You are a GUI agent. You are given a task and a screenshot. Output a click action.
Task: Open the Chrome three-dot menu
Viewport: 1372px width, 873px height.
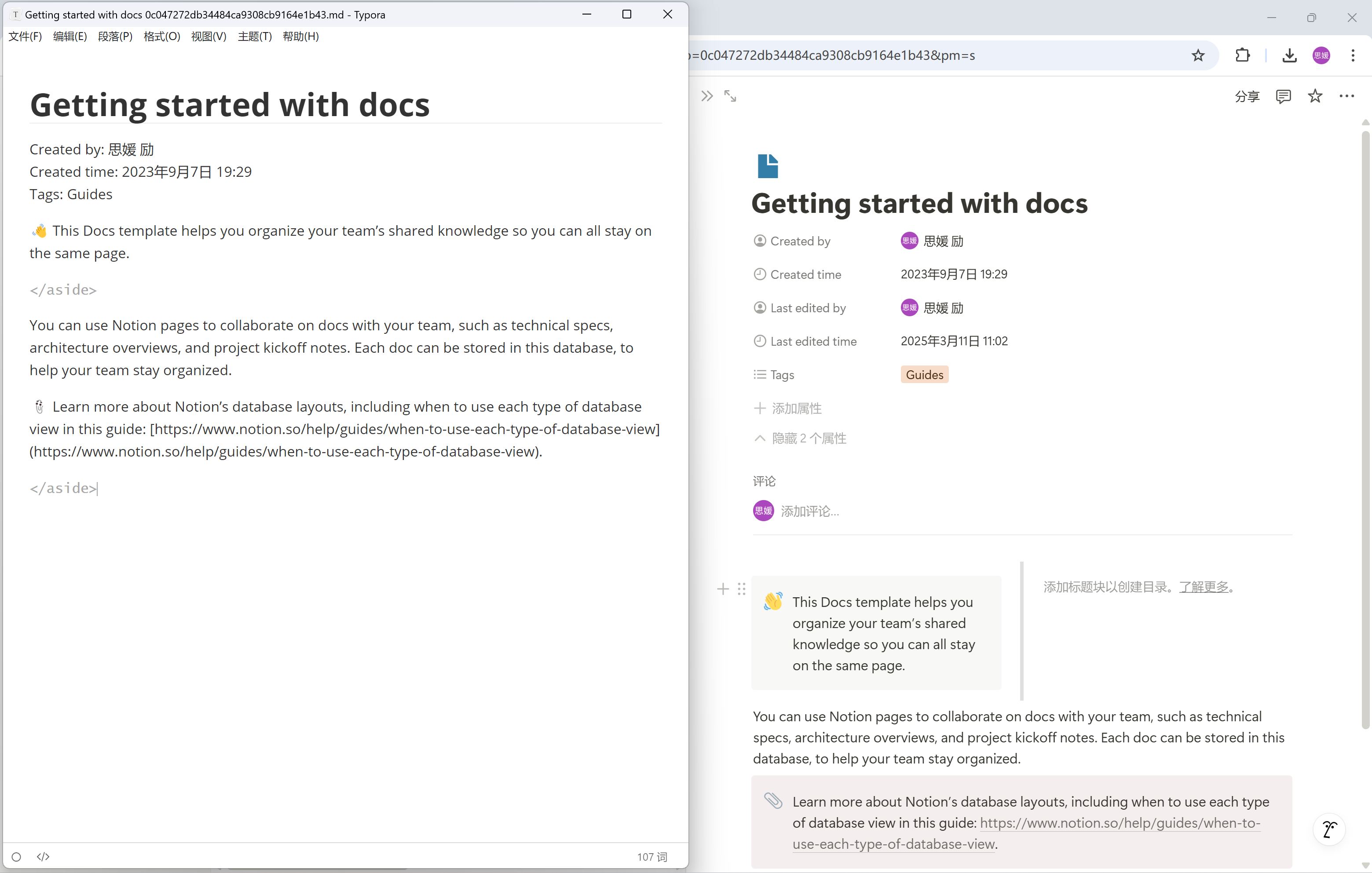coord(1353,55)
